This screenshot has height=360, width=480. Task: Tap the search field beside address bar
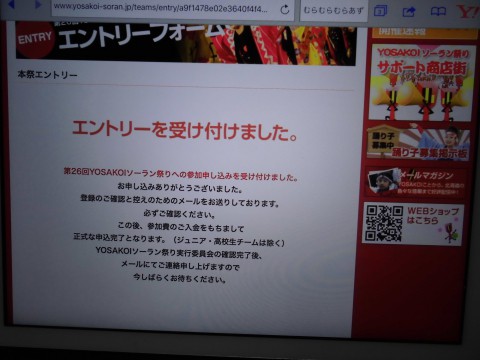pos(333,10)
